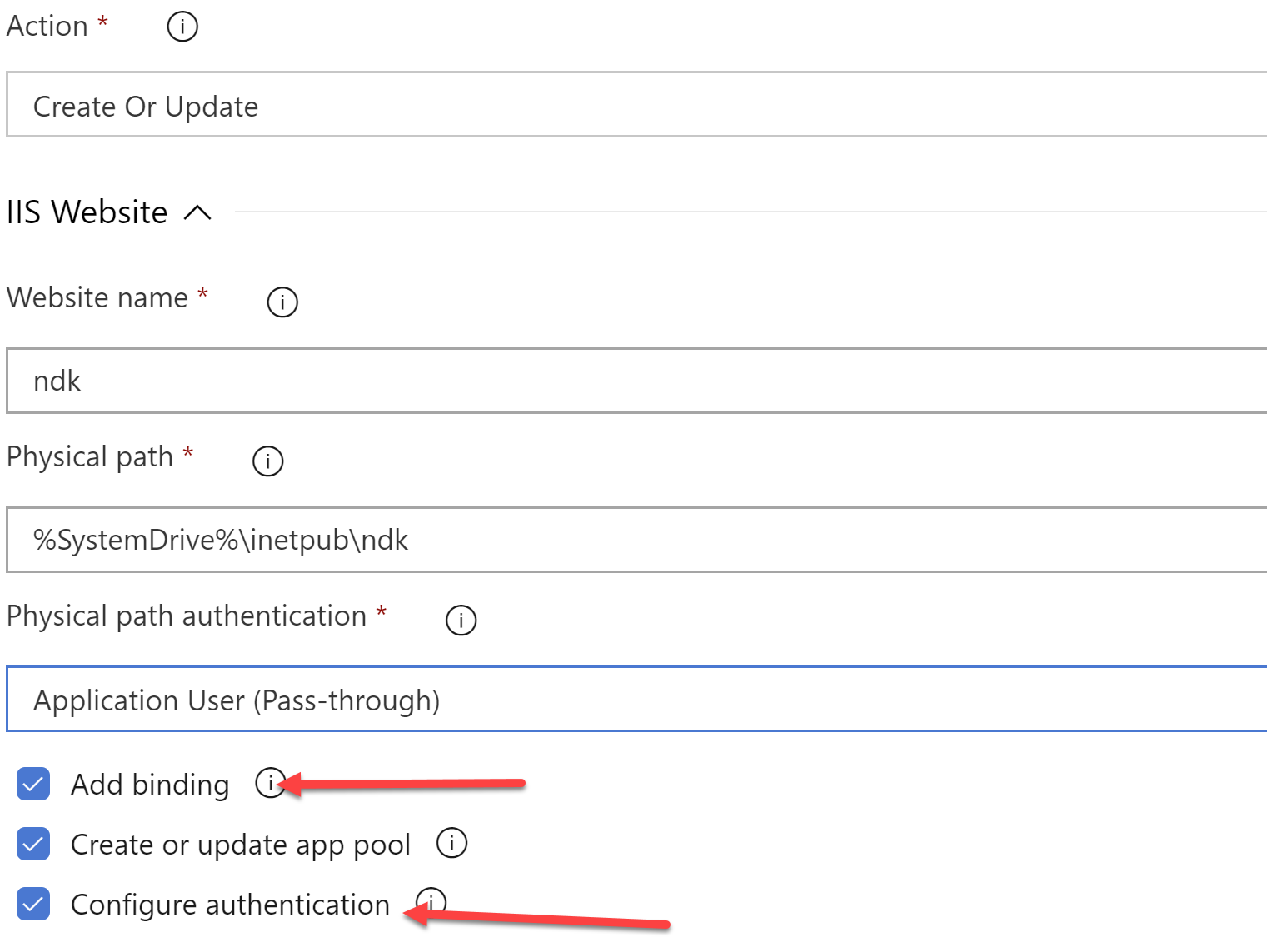Click the 'Physical path authentication' field label
The height and width of the screenshot is (952, 1267).
(187, 616)
